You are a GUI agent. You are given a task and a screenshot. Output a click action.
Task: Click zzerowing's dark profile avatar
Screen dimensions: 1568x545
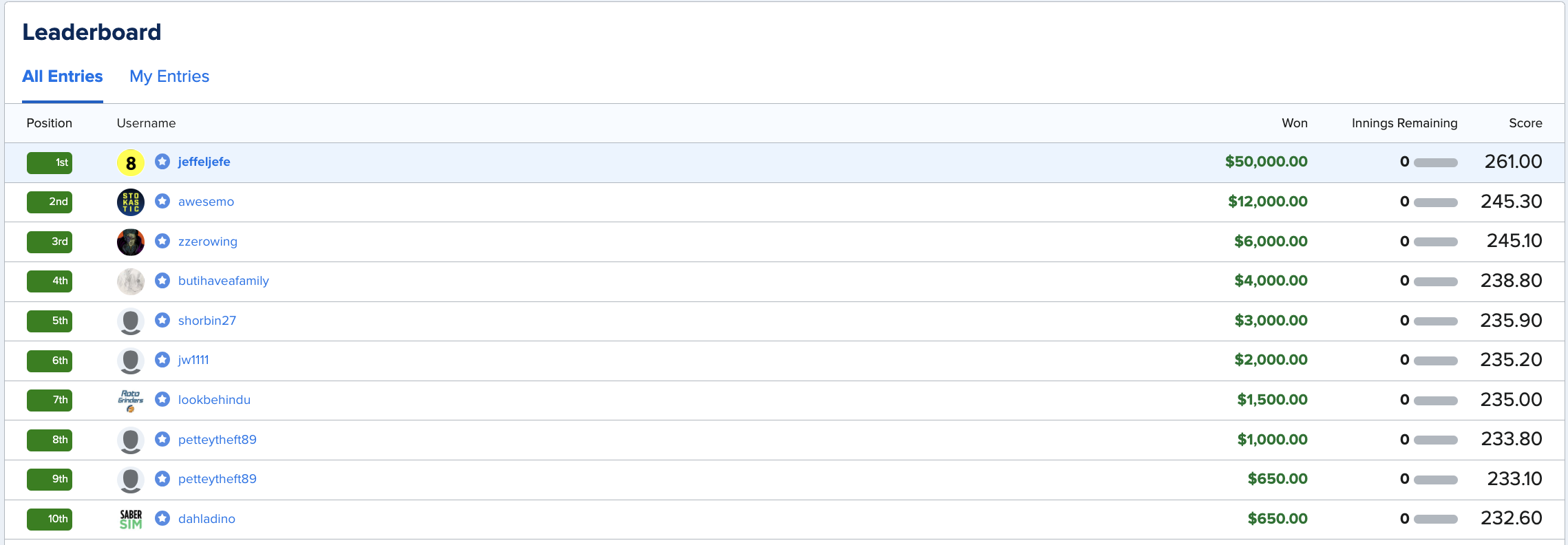[131, 242]
